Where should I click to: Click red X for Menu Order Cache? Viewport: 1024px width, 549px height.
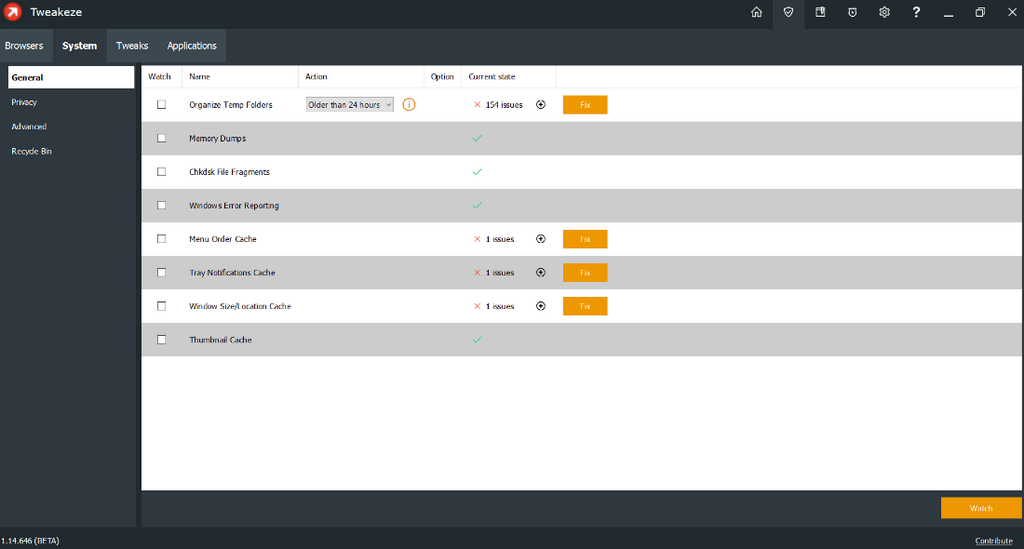point(477,239)
